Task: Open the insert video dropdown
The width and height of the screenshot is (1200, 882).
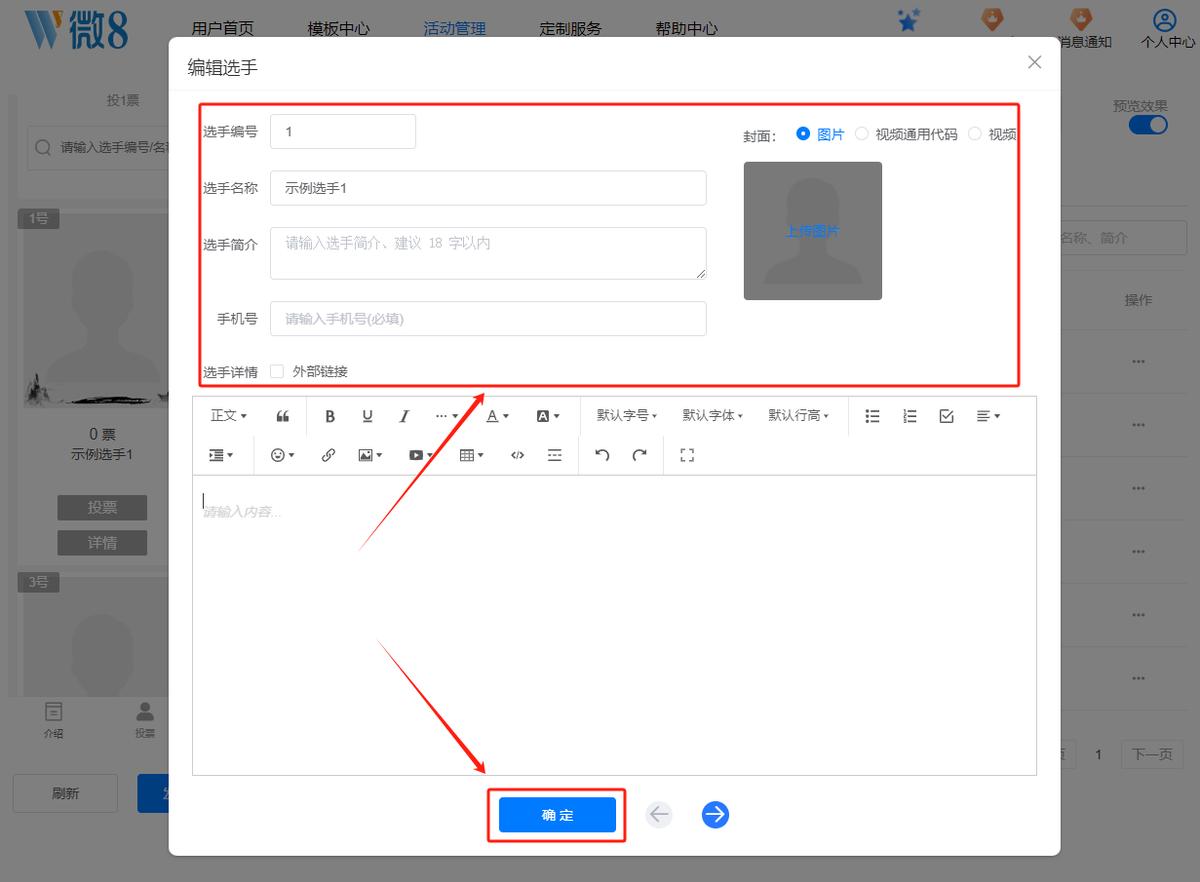Action: 421,455
